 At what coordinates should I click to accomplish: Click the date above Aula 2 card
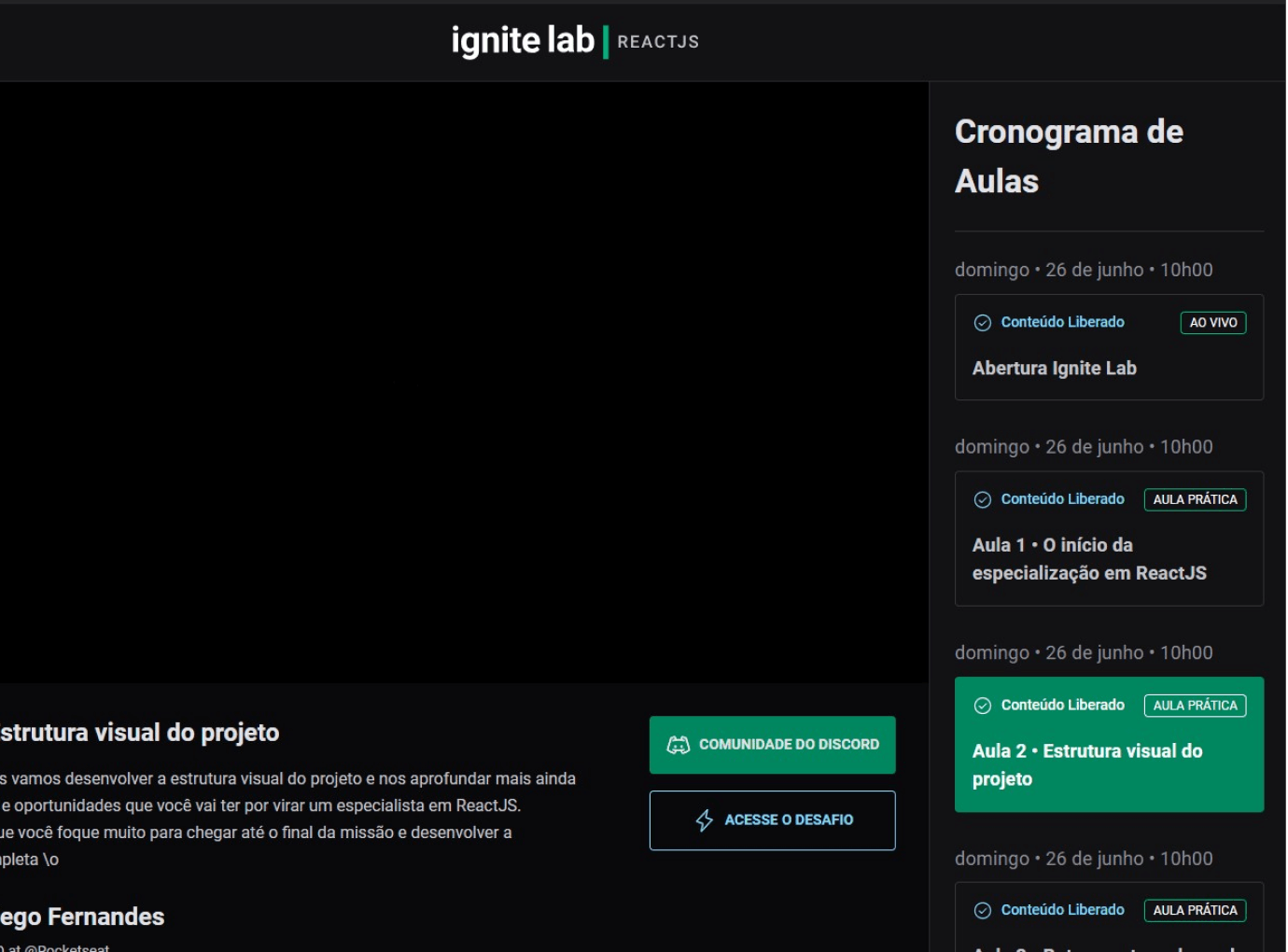pos(1084,652)
